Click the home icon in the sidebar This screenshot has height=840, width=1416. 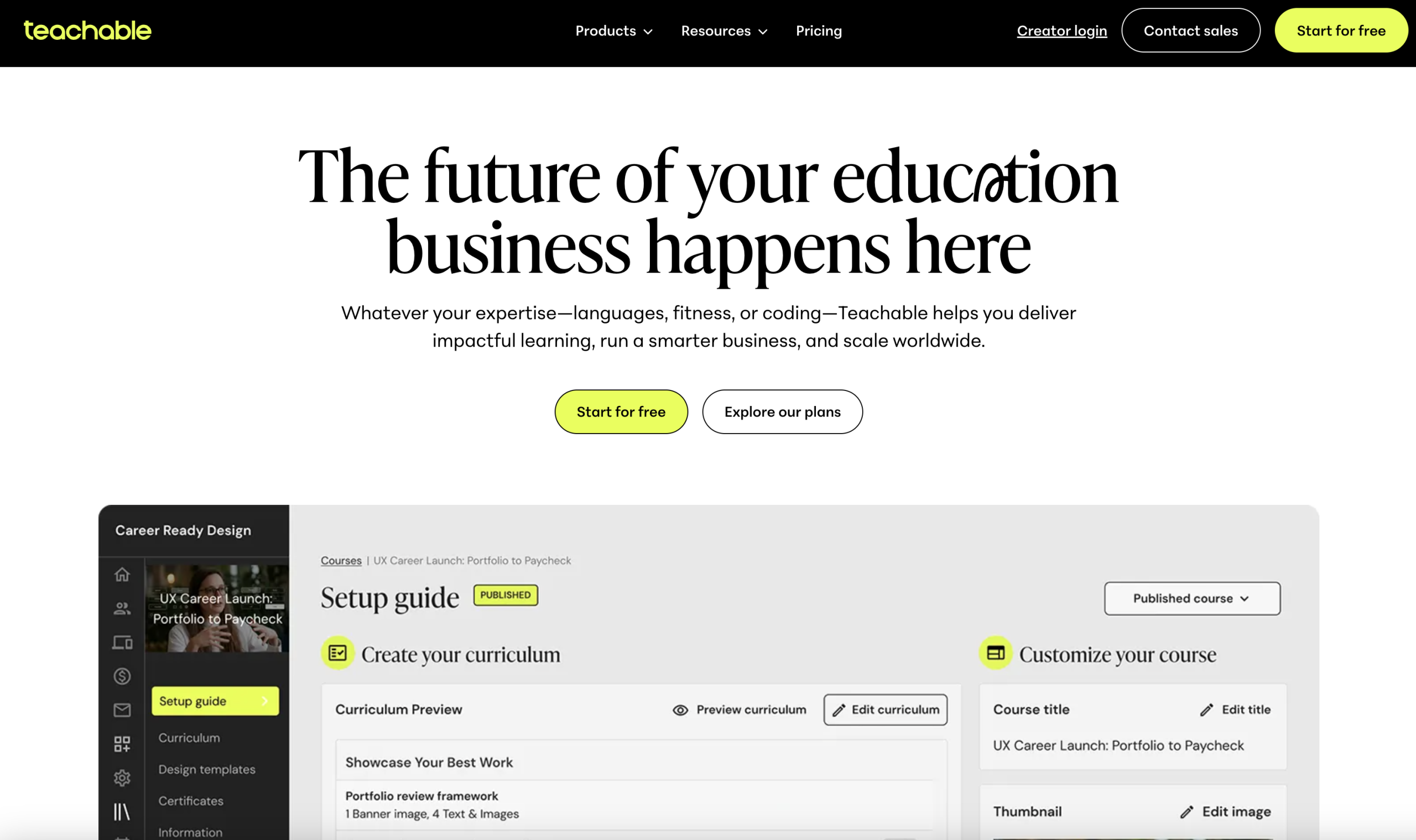tap(122, 575)
